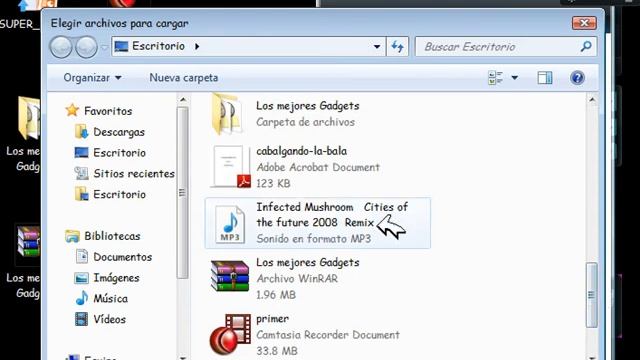
Task: Click the refresh button next to address bar
Action: (x=397, y=47)
